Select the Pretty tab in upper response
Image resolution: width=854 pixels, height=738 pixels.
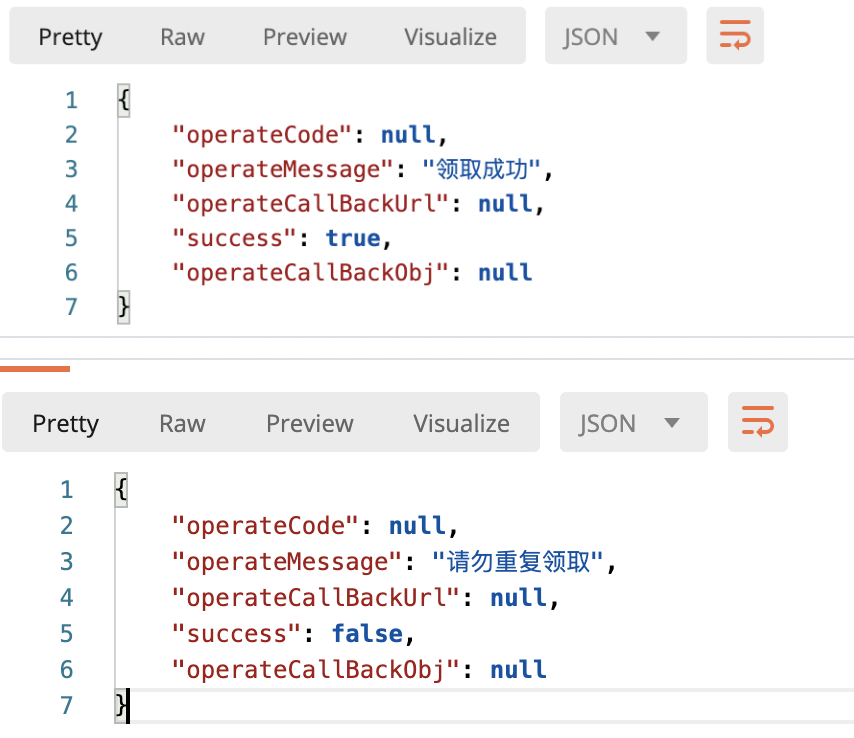70,37
